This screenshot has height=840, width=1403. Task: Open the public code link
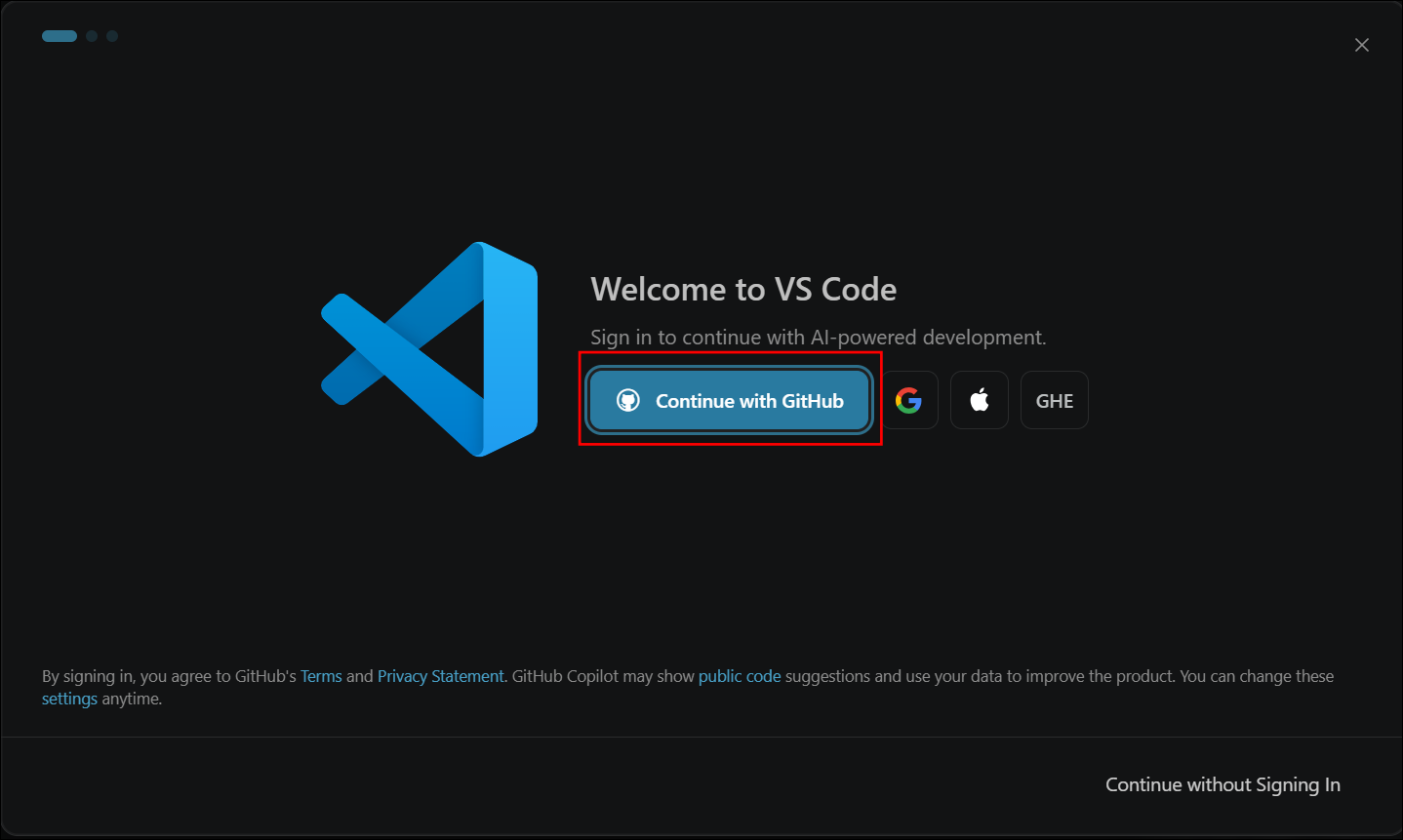pyautogui.click(x=740, y=676)
